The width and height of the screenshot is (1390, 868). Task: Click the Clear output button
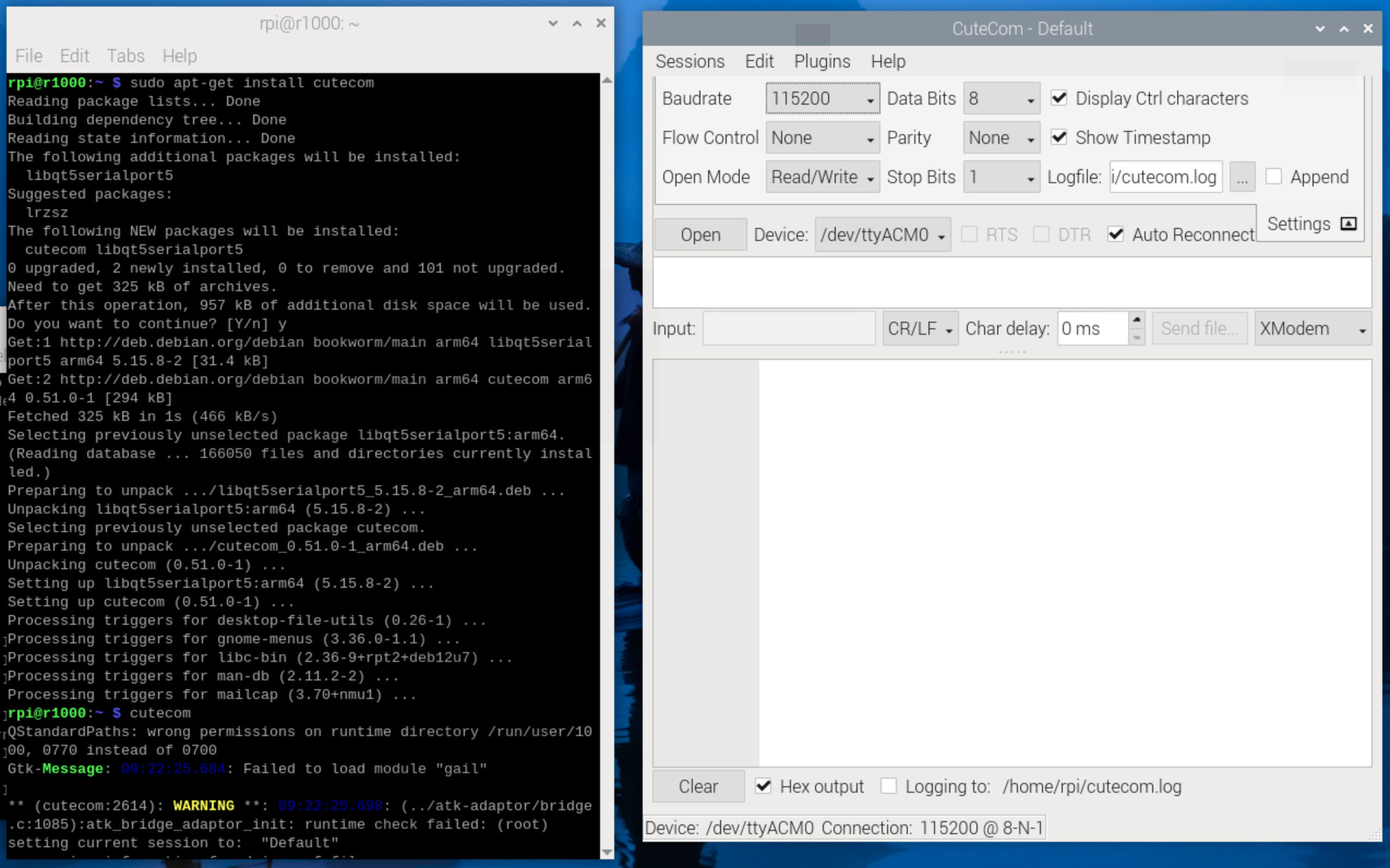(698, 786)
